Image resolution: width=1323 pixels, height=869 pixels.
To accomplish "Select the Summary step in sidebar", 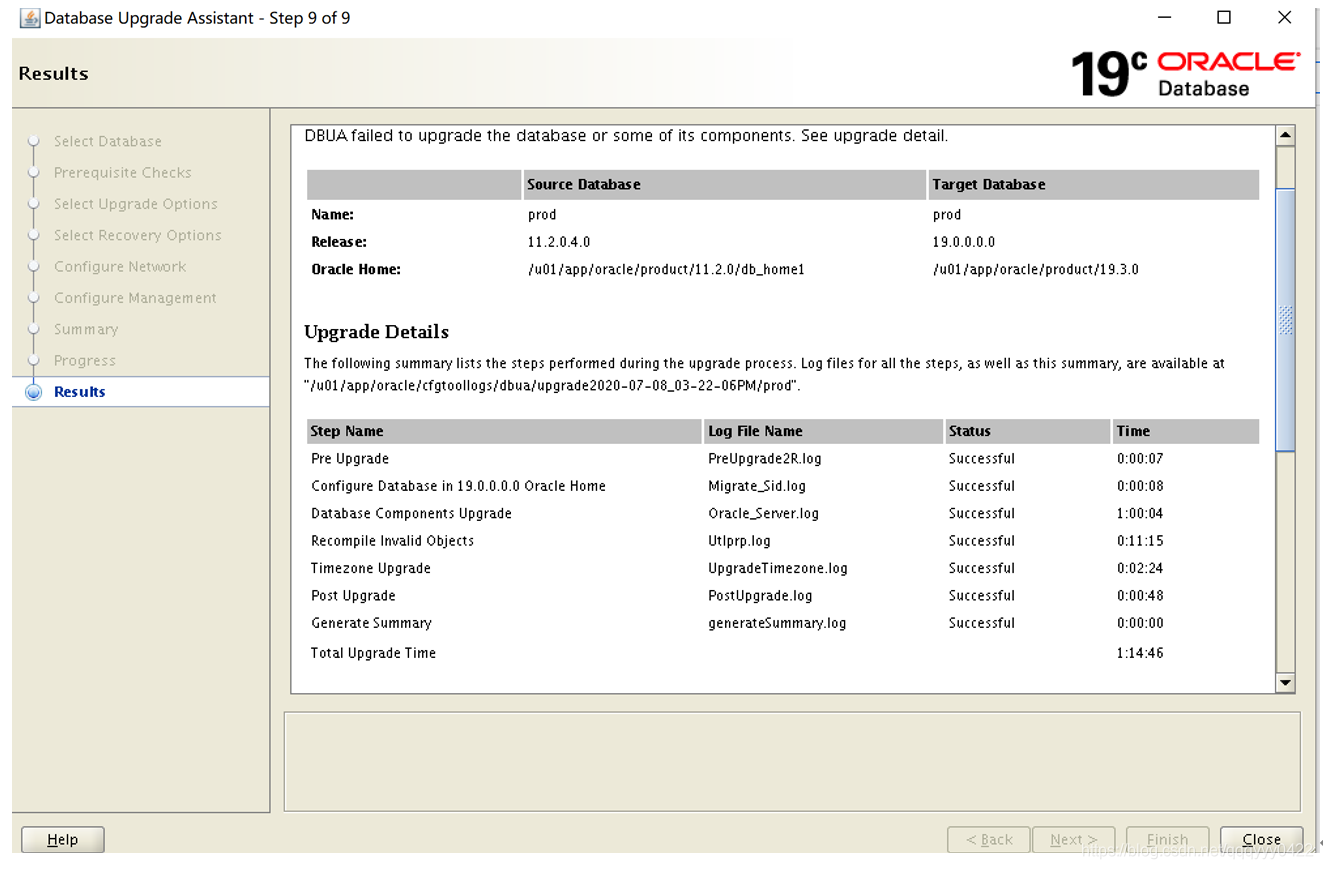I will click(x=86, y=329).
